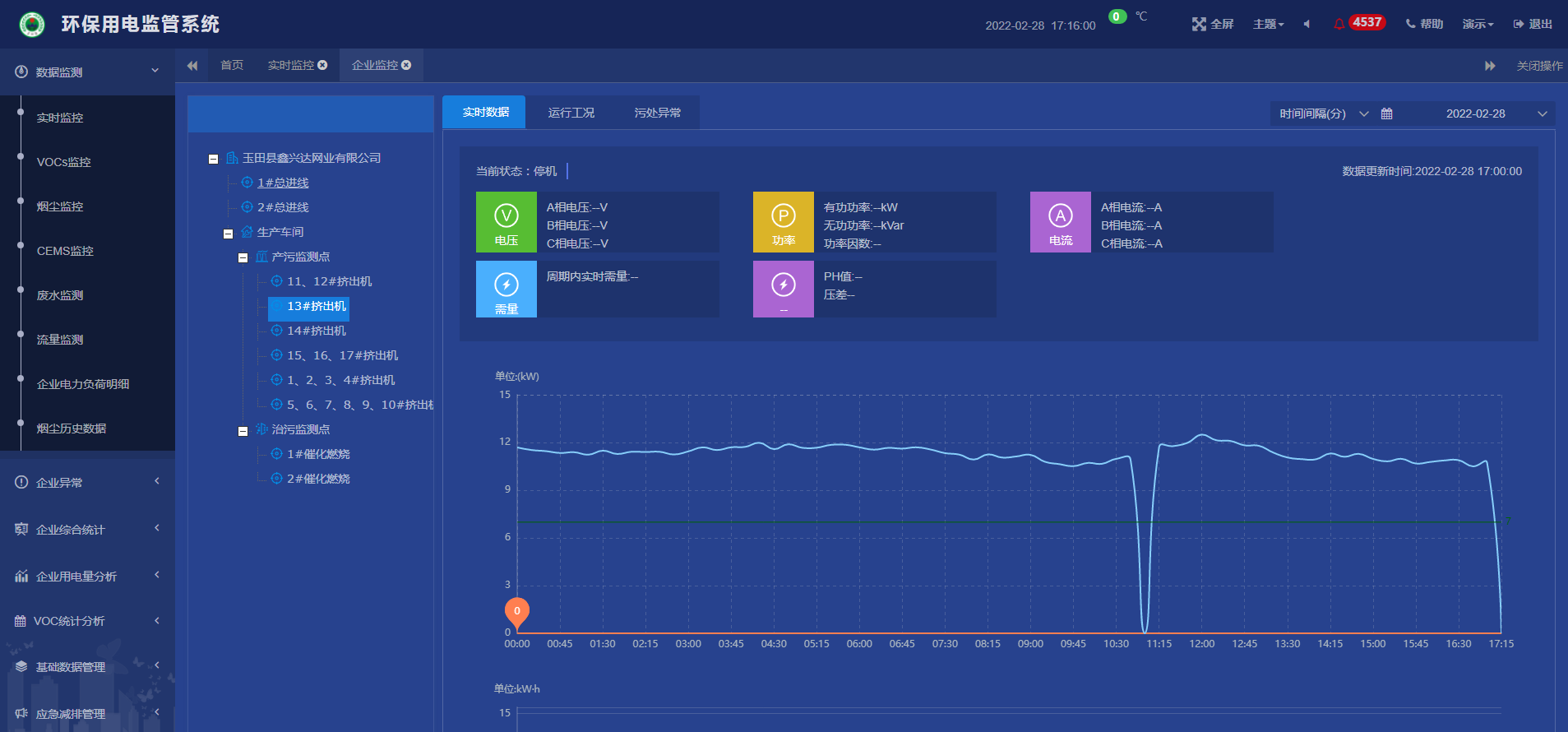This screenshot has width=1568, height=732.
Task: Click the 退出 logout button
Action: click(x=1533, y=24)
